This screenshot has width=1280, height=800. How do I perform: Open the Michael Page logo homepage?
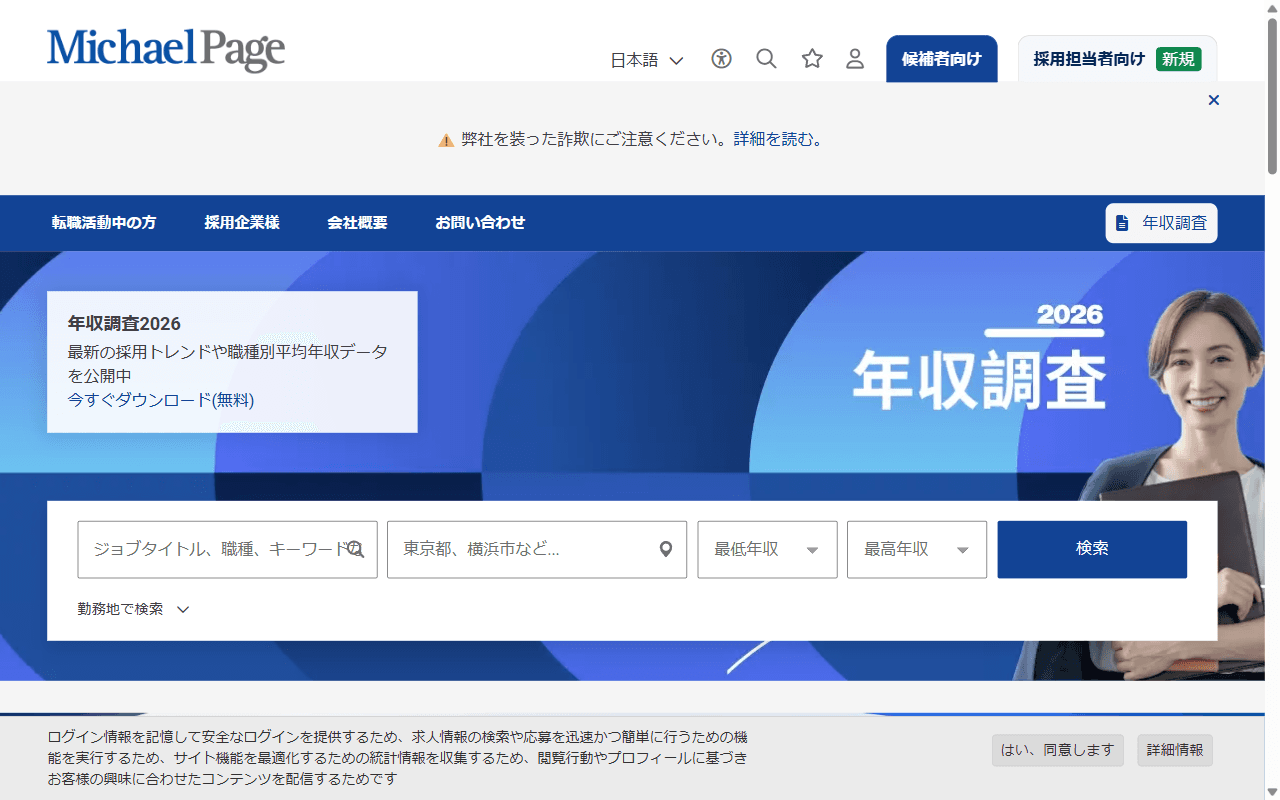tap(166, 50)
